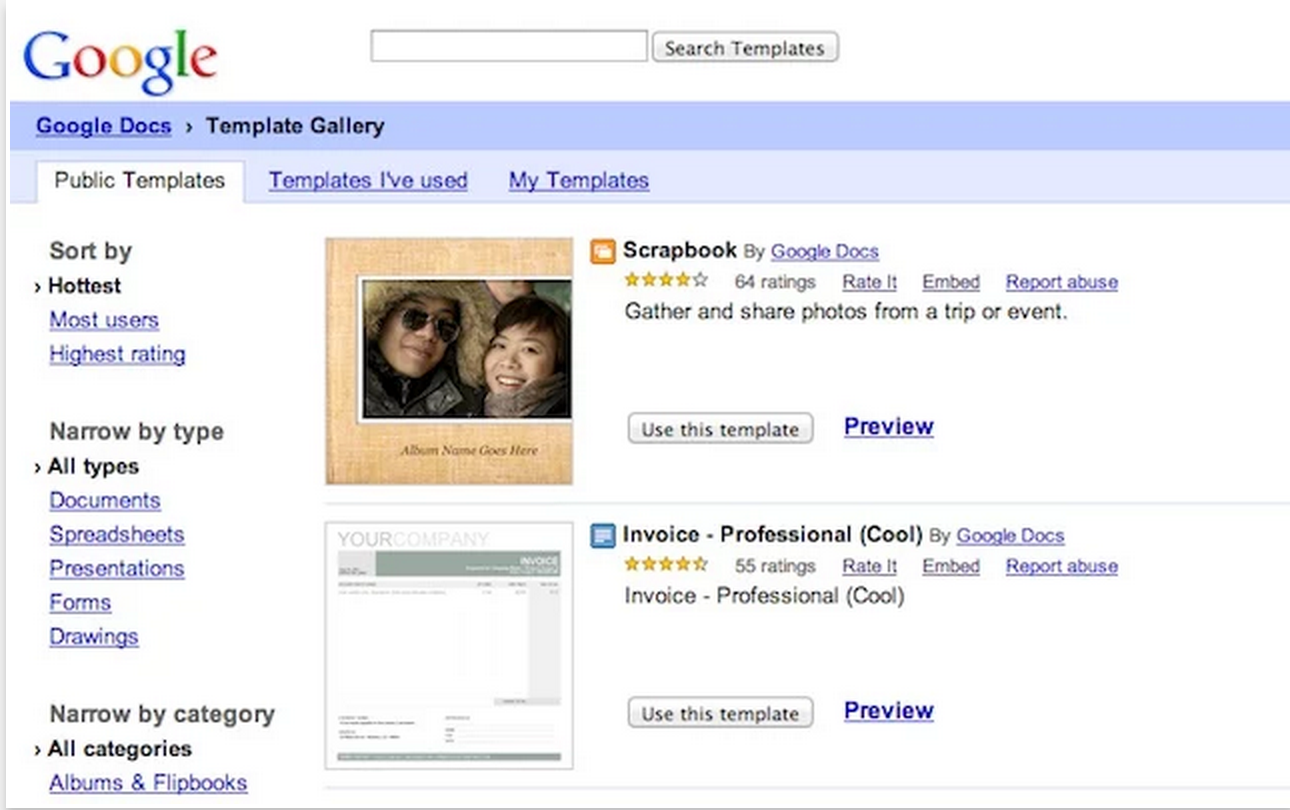Click the 64 ratings count text
This screenshot has height=810, width=1290.
775,282
